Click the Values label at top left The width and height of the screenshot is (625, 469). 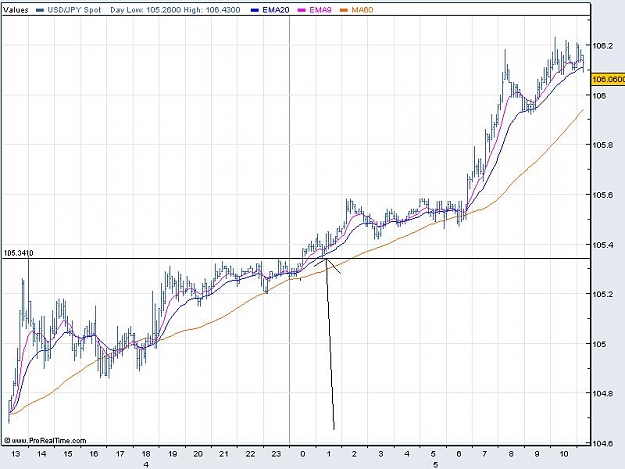pos(16,10)
